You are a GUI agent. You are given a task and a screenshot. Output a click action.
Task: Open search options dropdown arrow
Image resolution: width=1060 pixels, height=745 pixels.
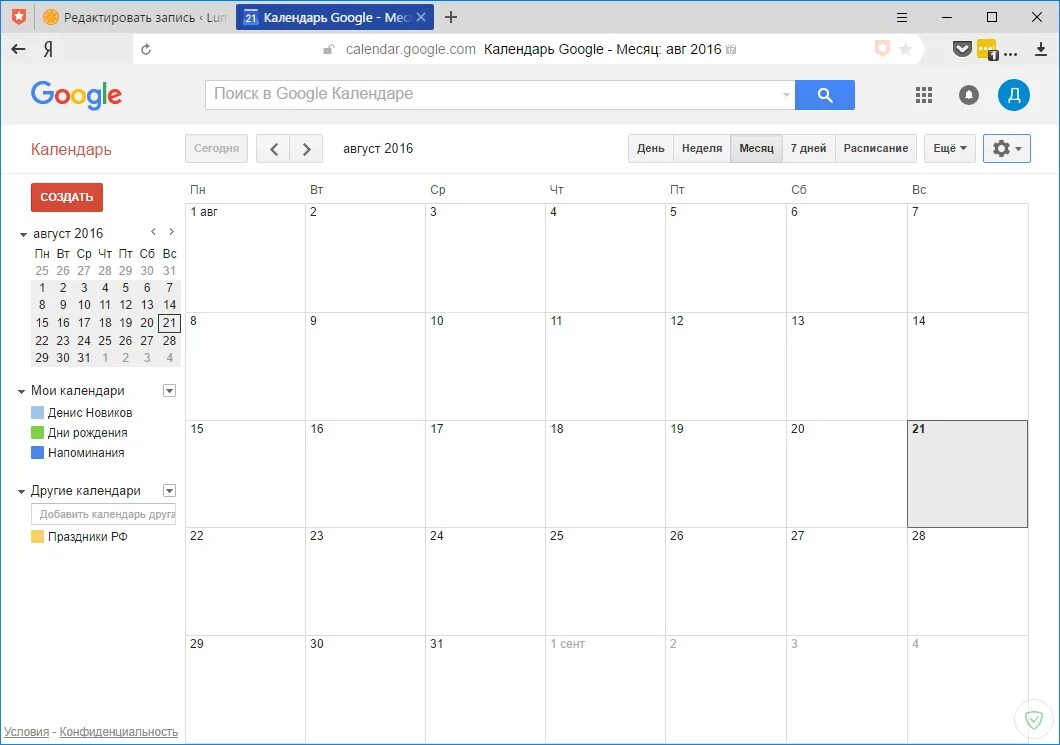click(786, 95)
